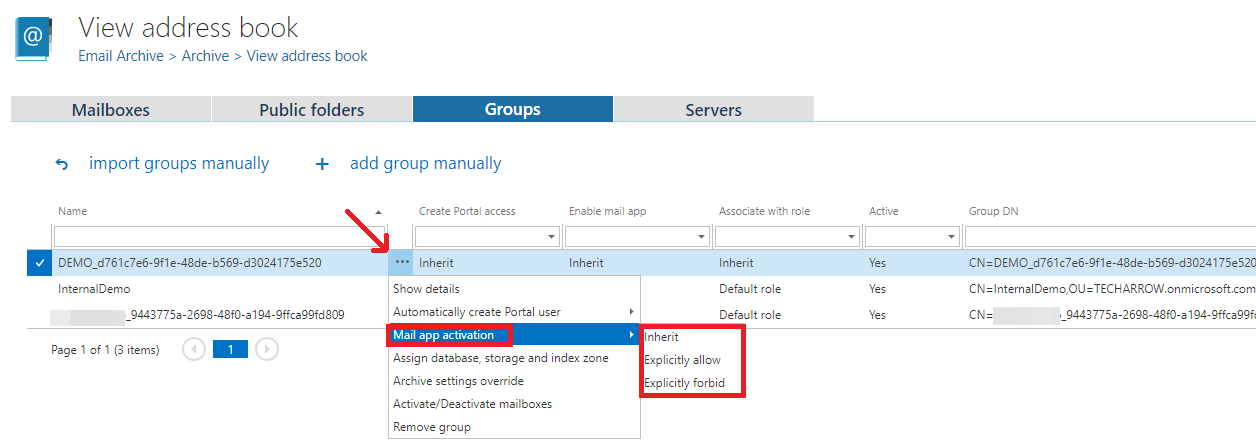Expand the Active column filter dropdown
This screenshot has height=441, width=1256.
tap(951, 237)
